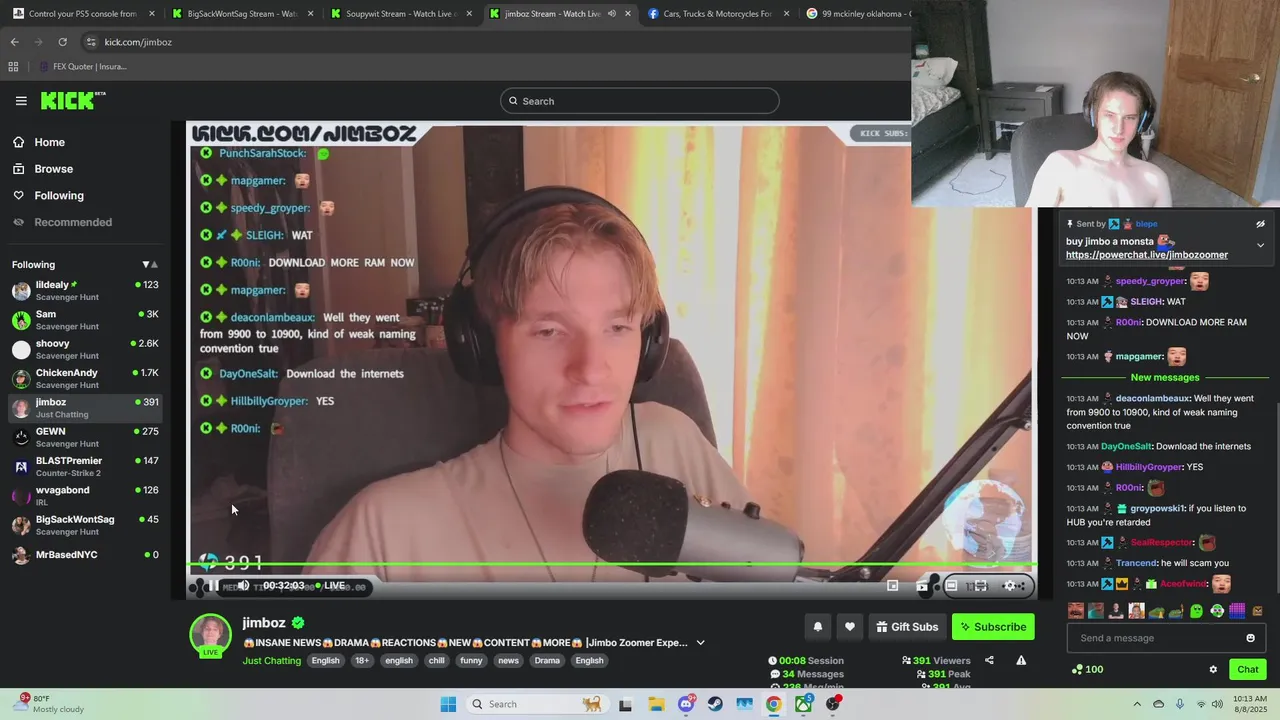Open ChickenAndy's channel in Following

pyautogui.click(x=85, y=378)
